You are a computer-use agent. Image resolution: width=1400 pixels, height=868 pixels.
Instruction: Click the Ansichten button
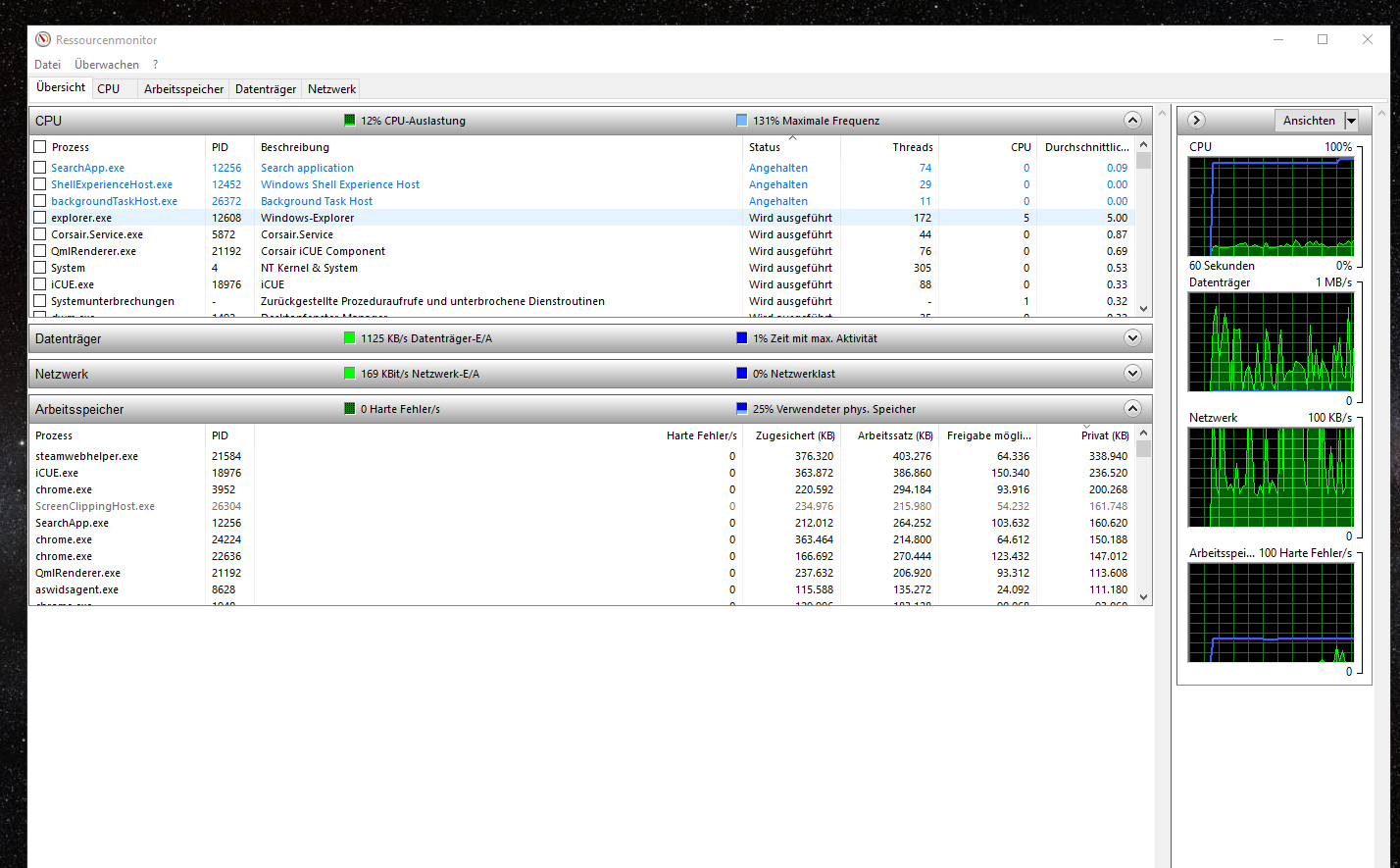click(x=1309, y=121)
